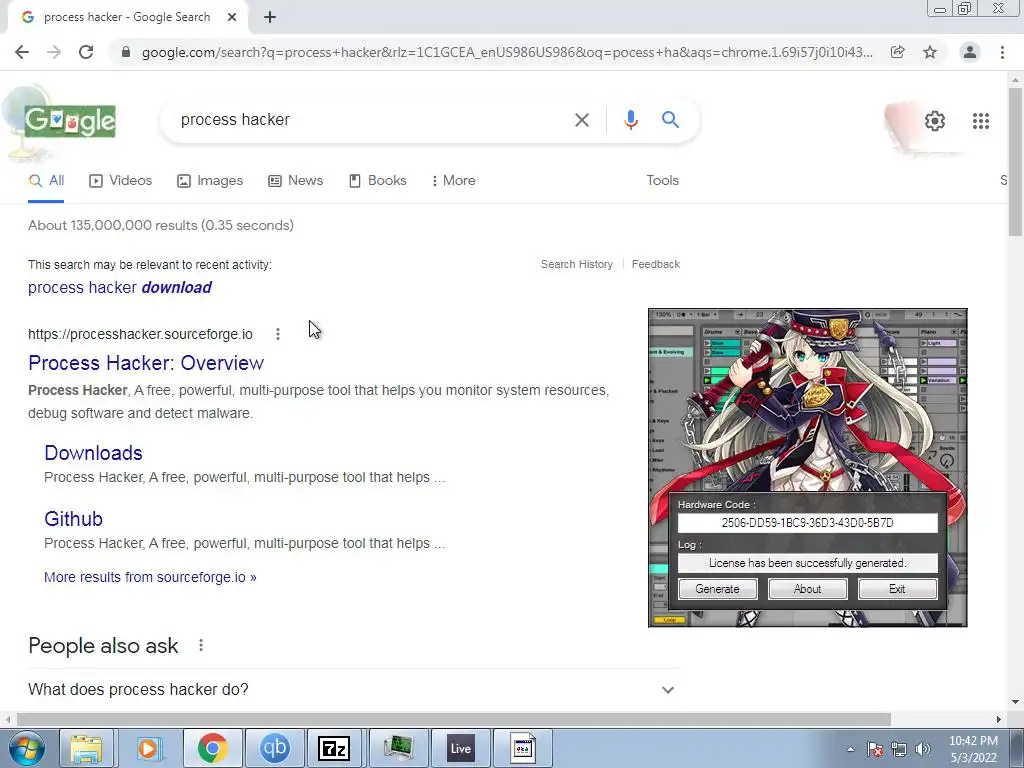Open Process Hacker: Overview result
Viewport: 1024px width, 768px height.
coord(146,363)
